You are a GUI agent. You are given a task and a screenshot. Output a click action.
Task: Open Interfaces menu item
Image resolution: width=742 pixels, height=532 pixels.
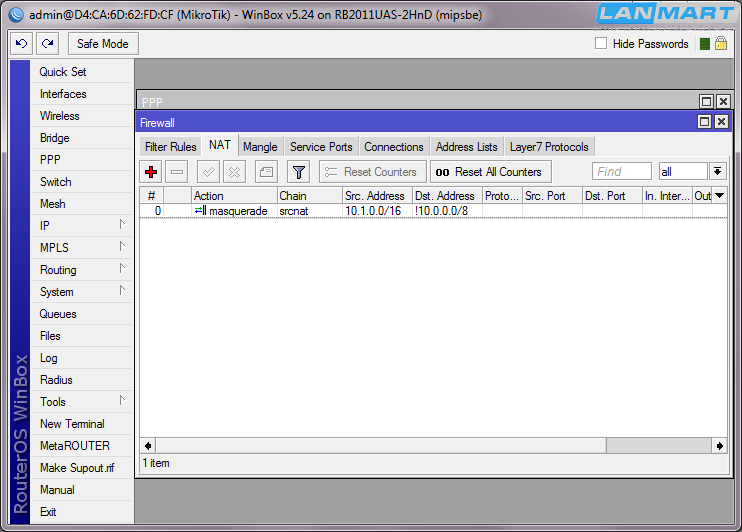[x=81, y=94]
